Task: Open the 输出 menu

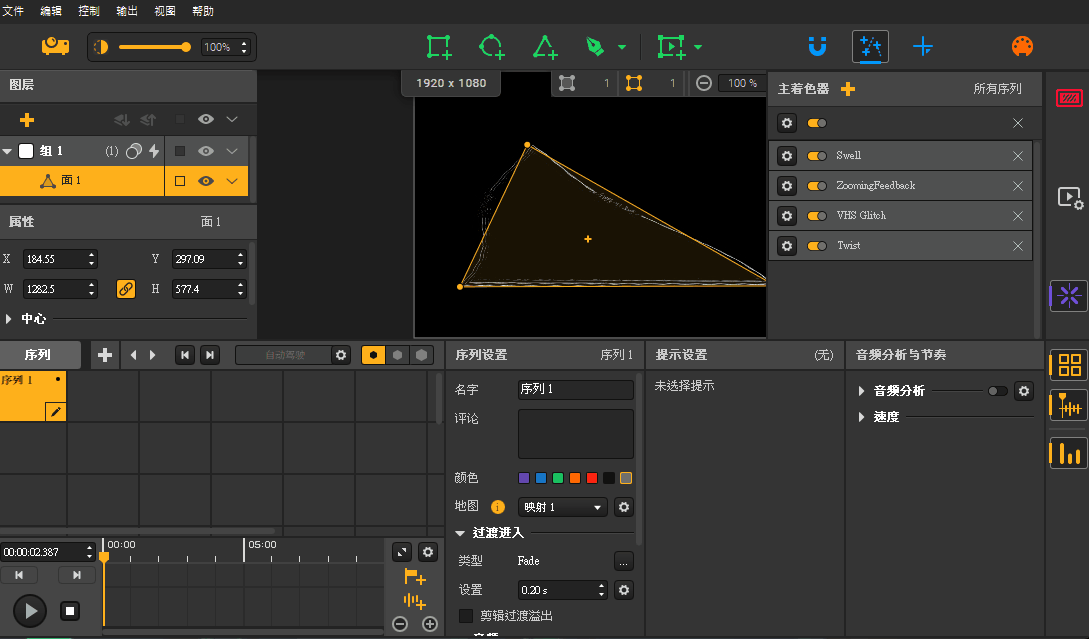Action: pyautogui.click(x=127, y=11)
